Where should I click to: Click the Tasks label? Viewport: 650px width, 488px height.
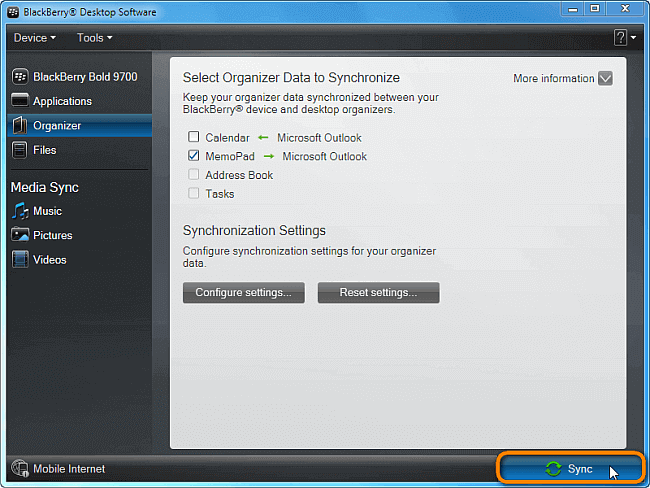pyautogui.click(x=220, y=194)
